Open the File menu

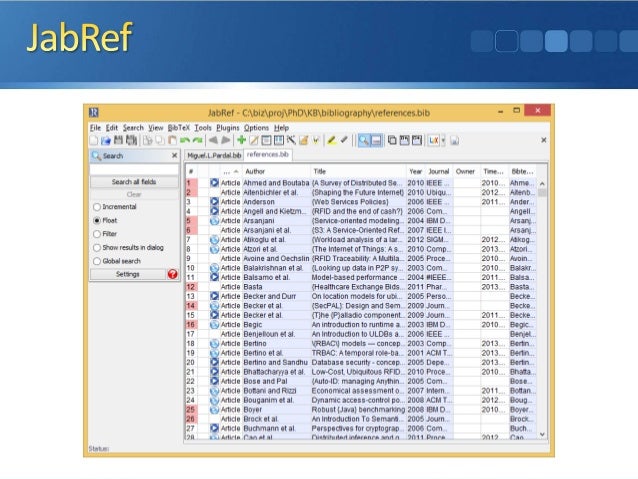click(x=95, y=128)
